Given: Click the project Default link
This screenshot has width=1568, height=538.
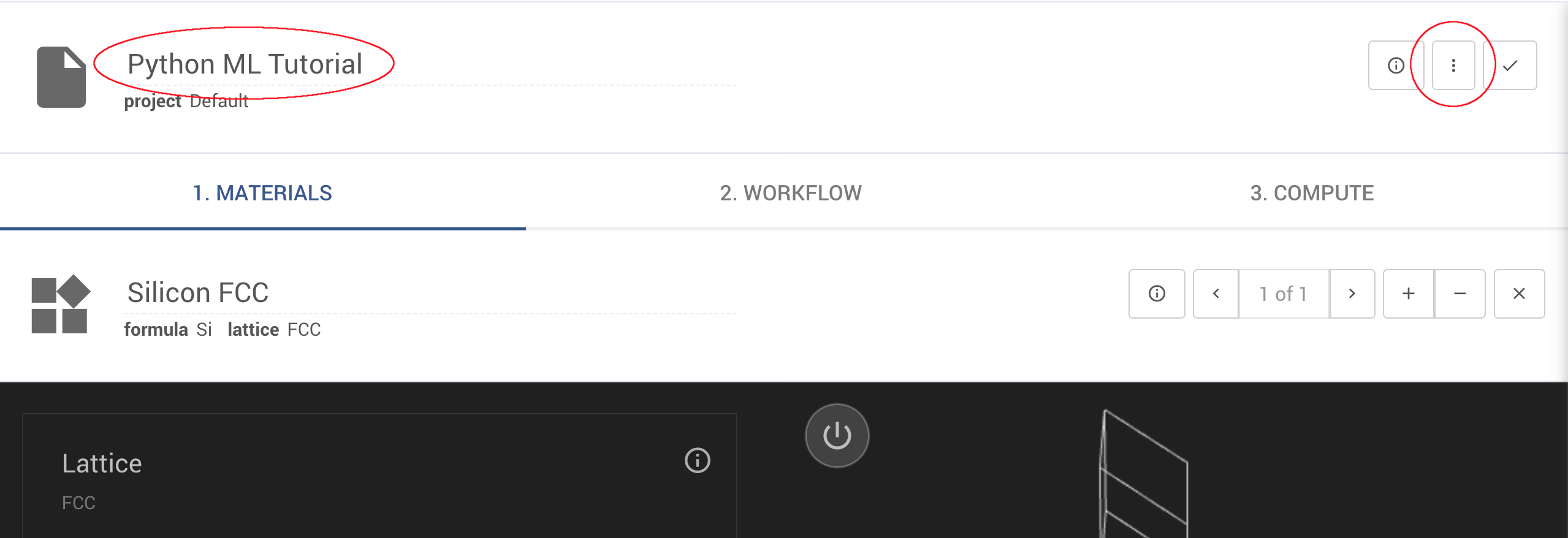Looking at the screenshot, I should coord(218,101).
